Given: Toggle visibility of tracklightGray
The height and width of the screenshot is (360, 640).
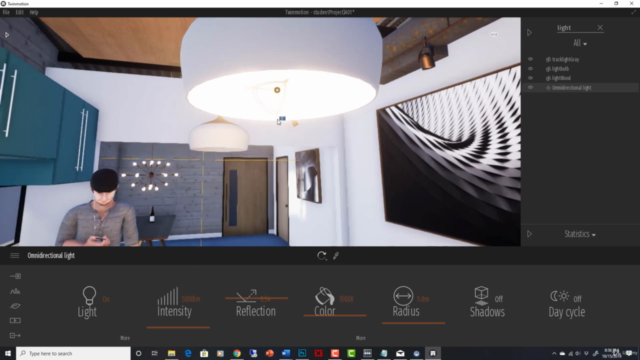Looking at the screenshot, I should coord(531,59).
